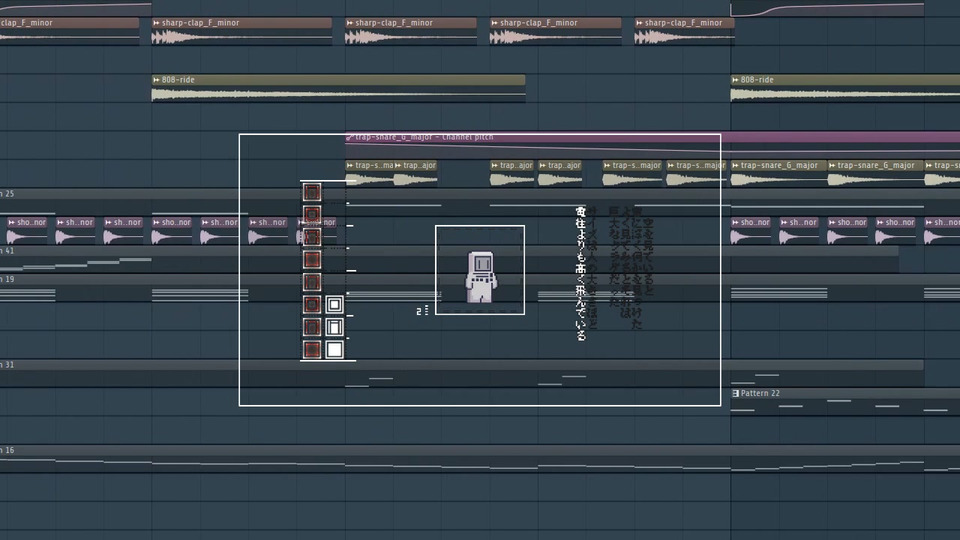Click the topmost red square in the column
960x540 pixels.
click(x=312, y=192)
